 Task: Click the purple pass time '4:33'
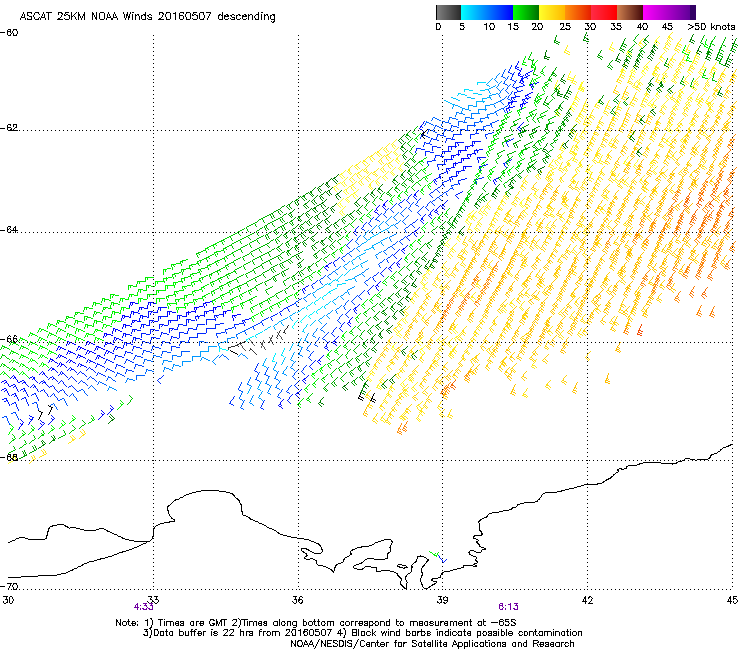(x=143, y=607)
